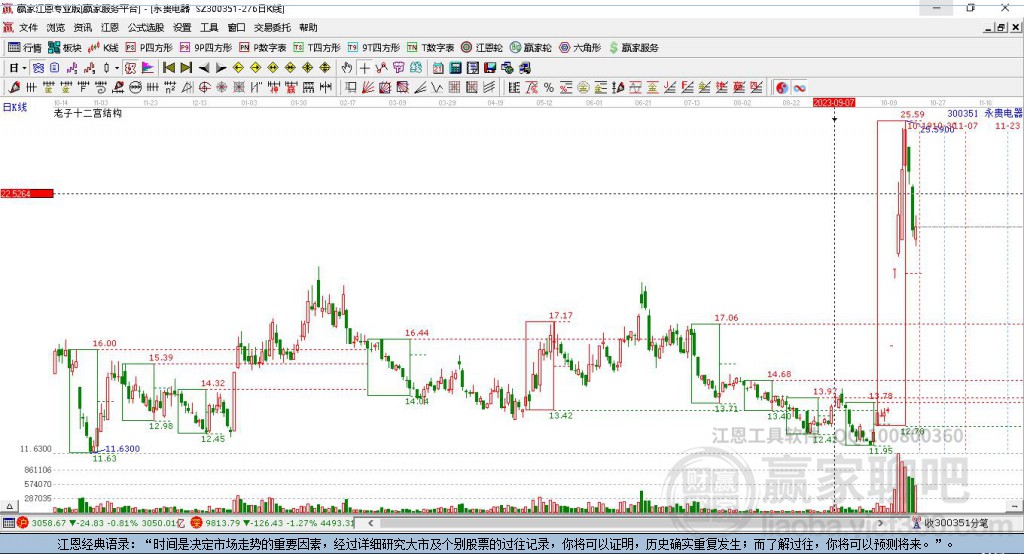This screenshot has width=1024, height=554.
Task: Click the 11.63 low price label
Action: point(104,459)
